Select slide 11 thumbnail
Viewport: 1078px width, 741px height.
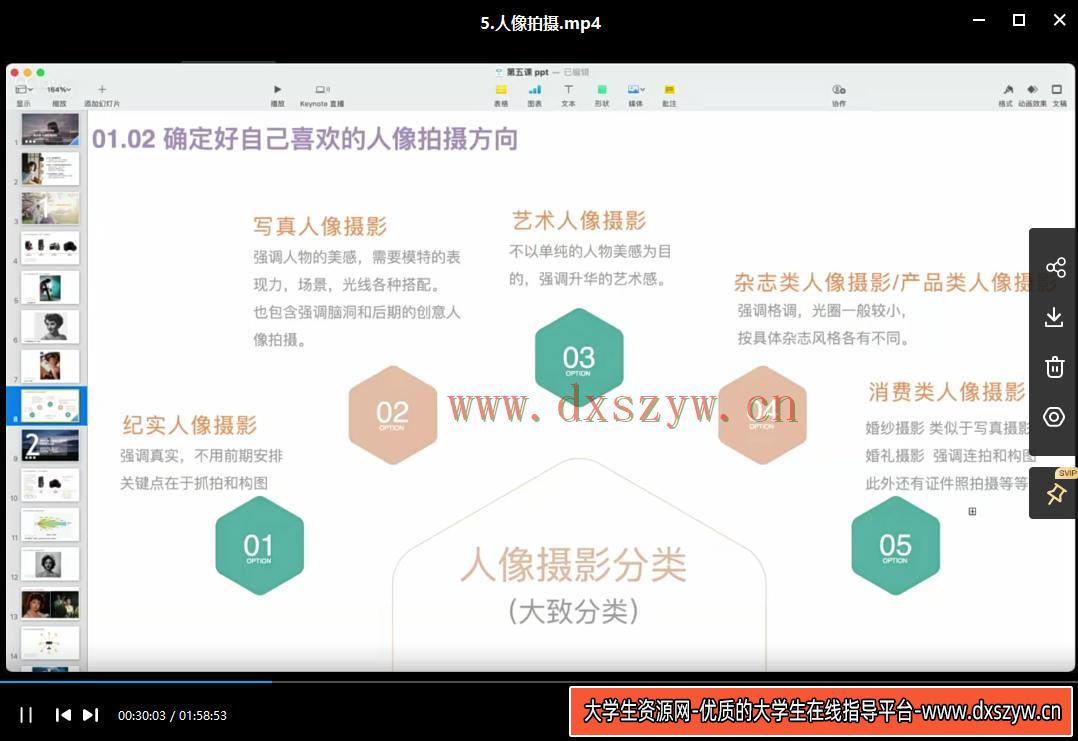tap(50, 524)
